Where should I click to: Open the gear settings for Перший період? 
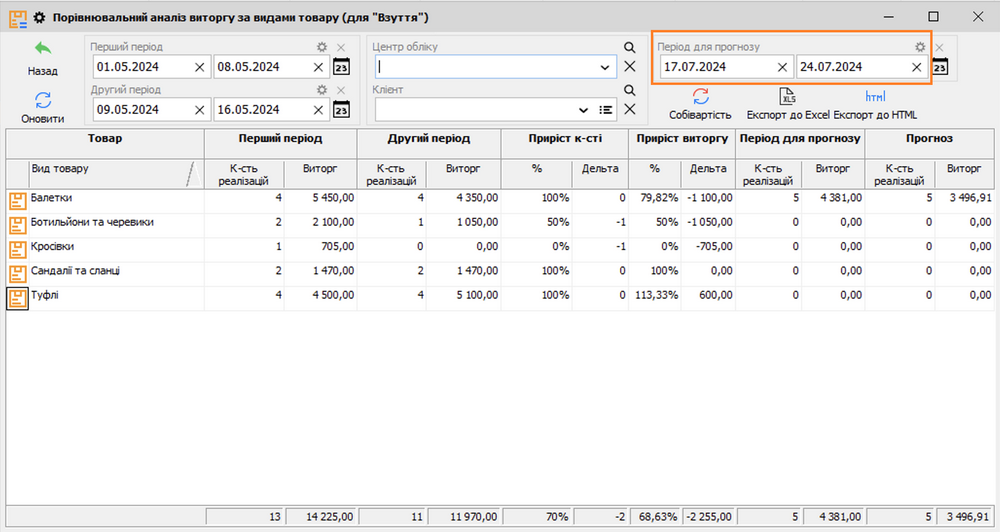coord(322,47)
